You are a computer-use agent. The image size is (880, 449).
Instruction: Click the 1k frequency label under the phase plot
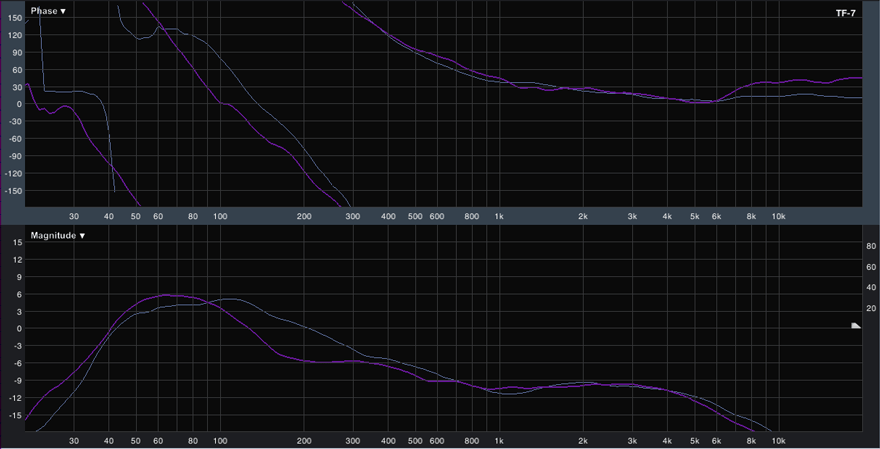498,216
